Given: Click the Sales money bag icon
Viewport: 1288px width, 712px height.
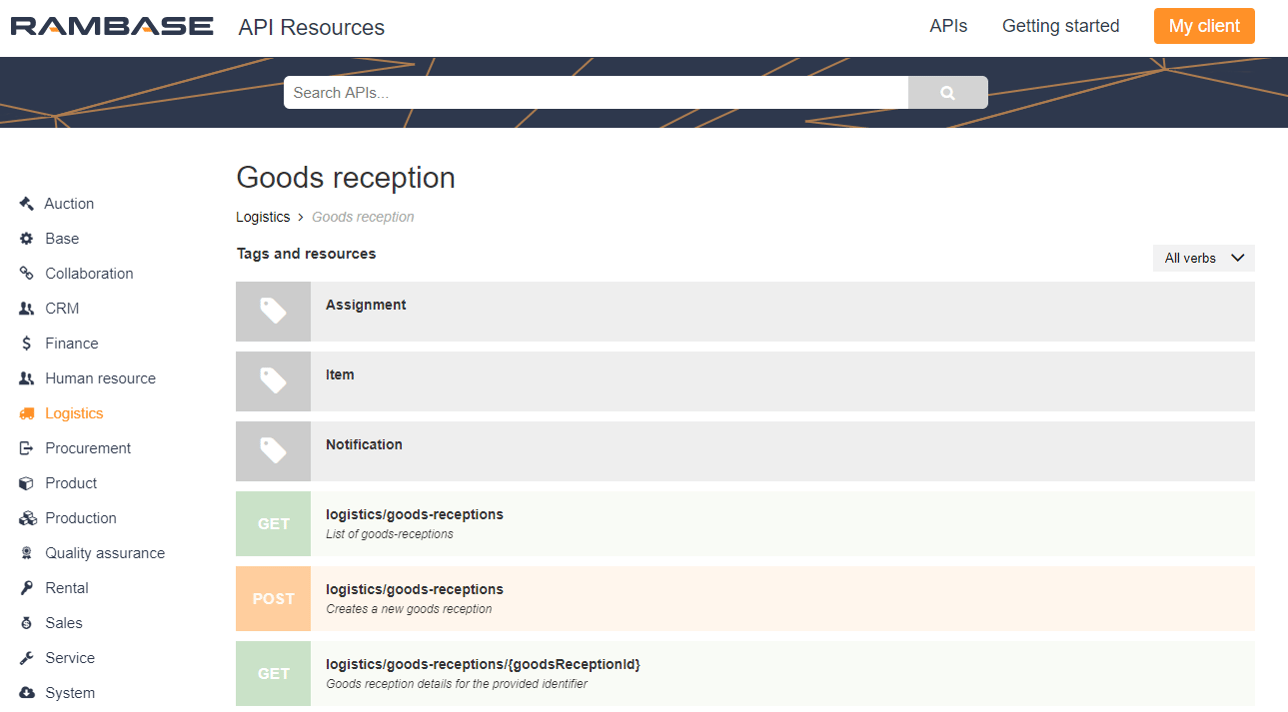Looking at the screenshot, I should click(x=27, y=623).
